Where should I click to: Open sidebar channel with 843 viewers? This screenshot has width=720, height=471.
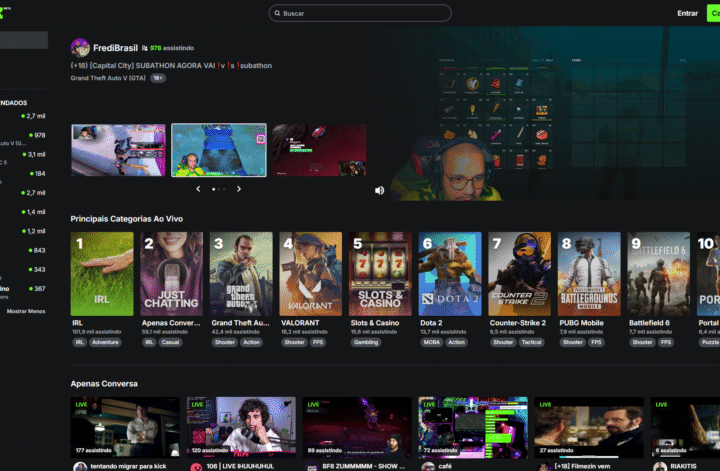(x=24, y=250)
